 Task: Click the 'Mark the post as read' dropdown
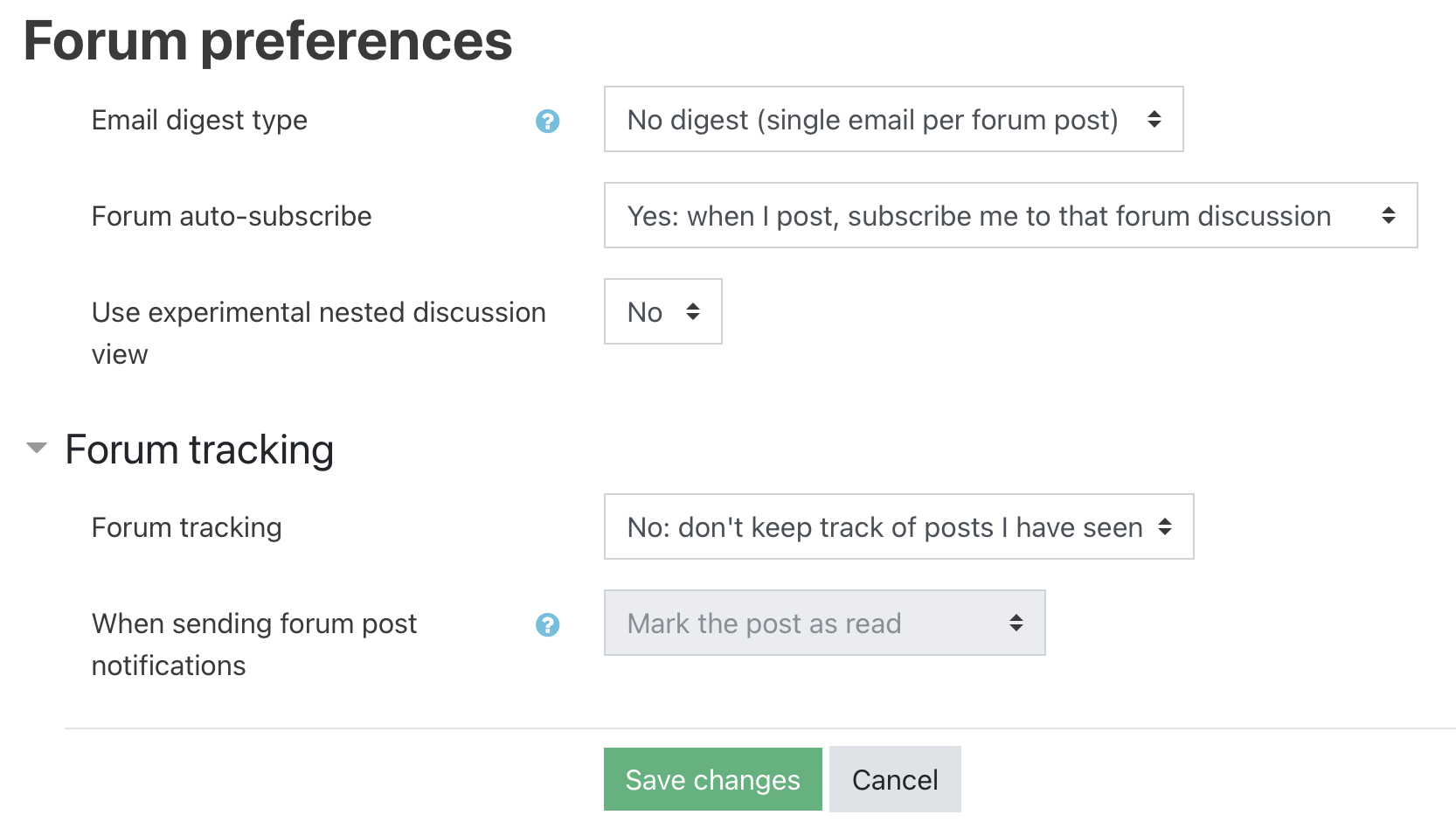click(823, 623)
